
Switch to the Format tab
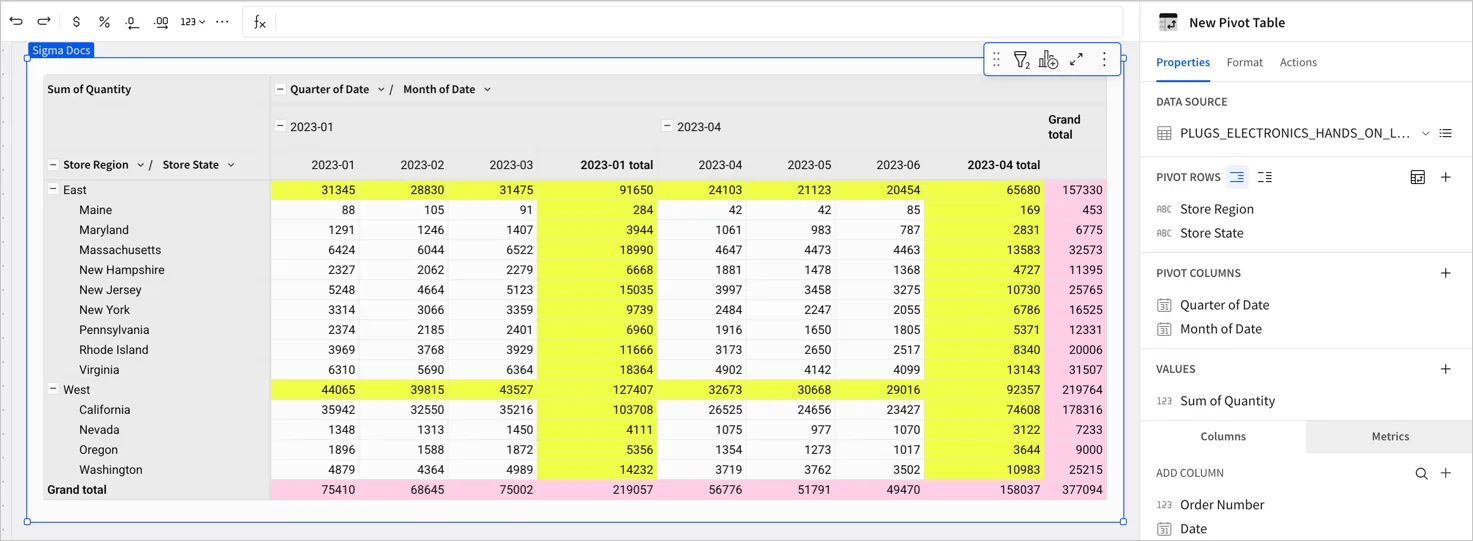pyautogui.click(x=1244, y=62)
